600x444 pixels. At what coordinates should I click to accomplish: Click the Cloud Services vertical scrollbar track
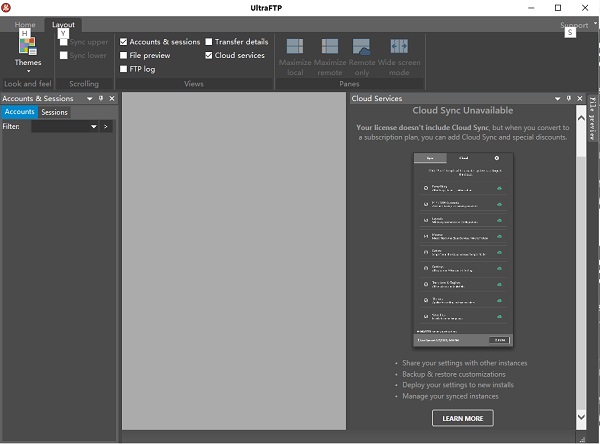[x=581, y=283]
